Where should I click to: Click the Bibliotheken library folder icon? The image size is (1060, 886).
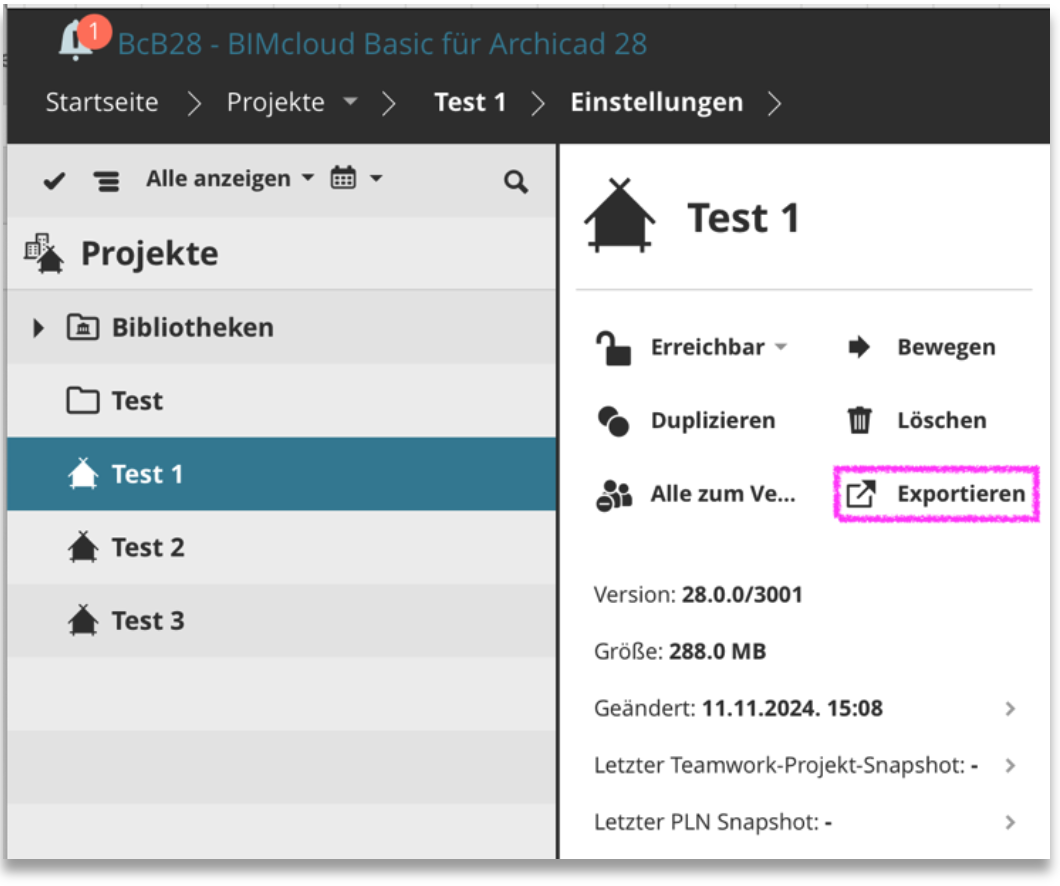coord(82,327)
